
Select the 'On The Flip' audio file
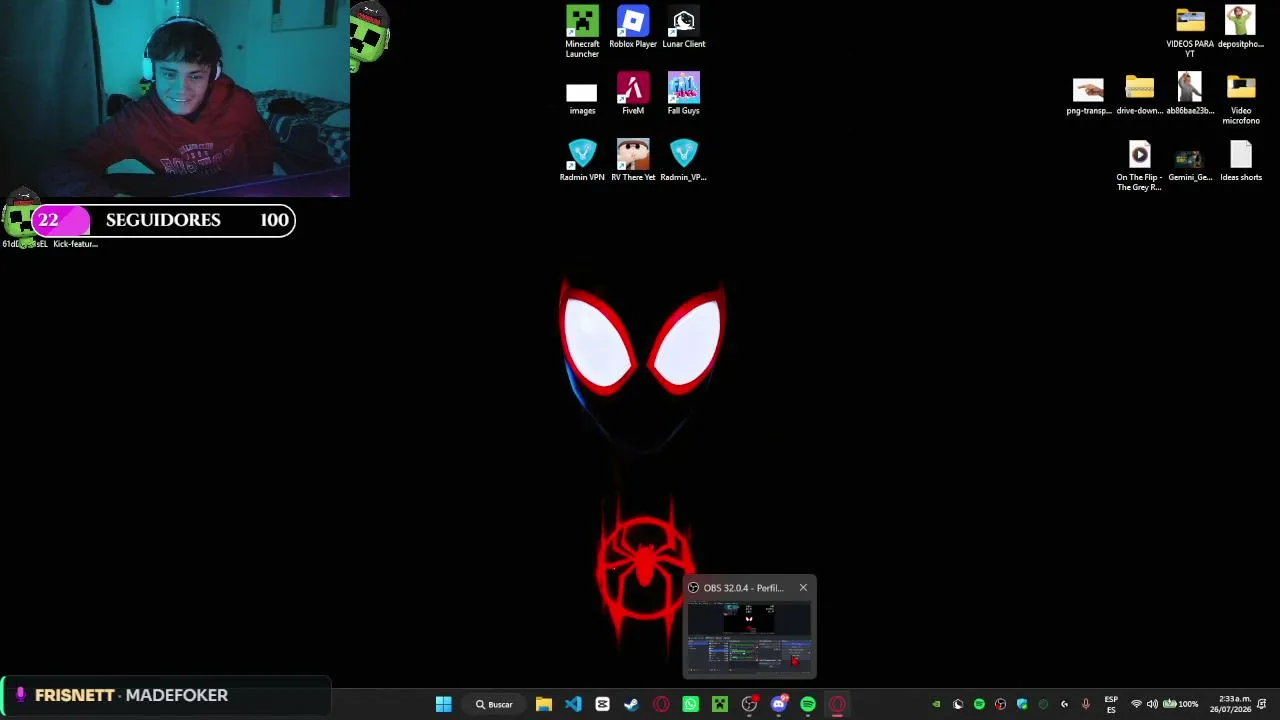[x=1139, y=166]
